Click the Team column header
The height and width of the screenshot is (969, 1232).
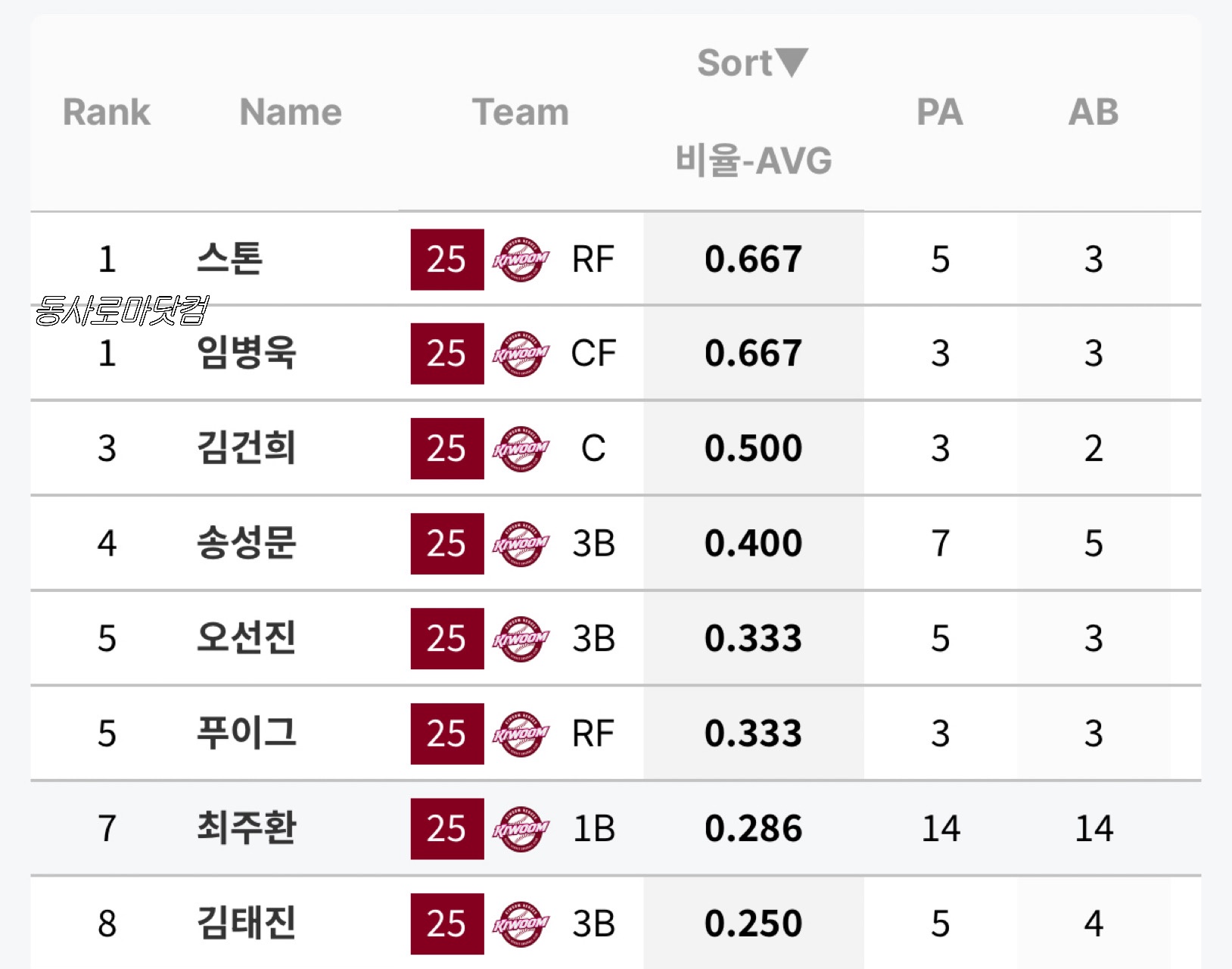point(521,112)
